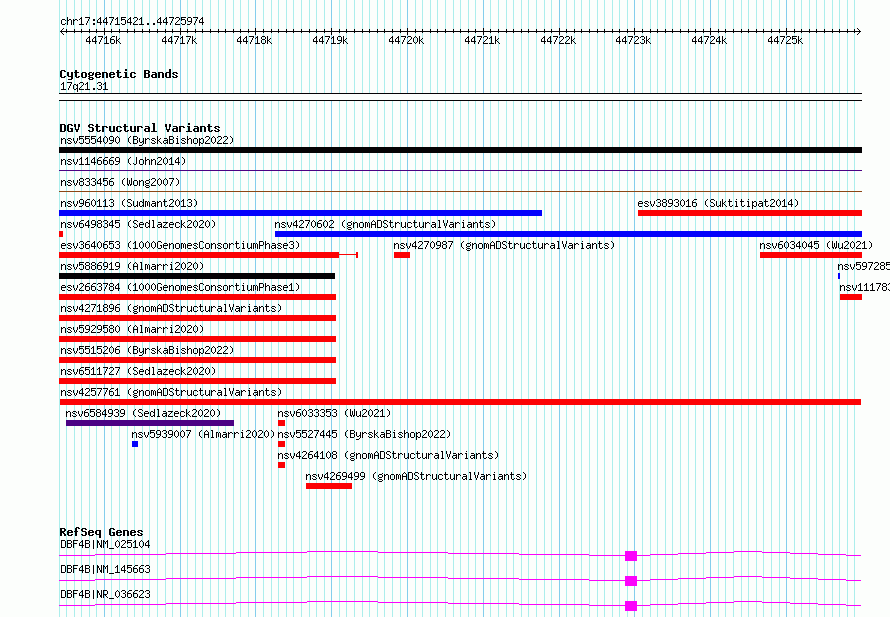Open the esv3893016 (Suktitipat2014) label
This screenshot has width=890, height=617.
[718, 203]
